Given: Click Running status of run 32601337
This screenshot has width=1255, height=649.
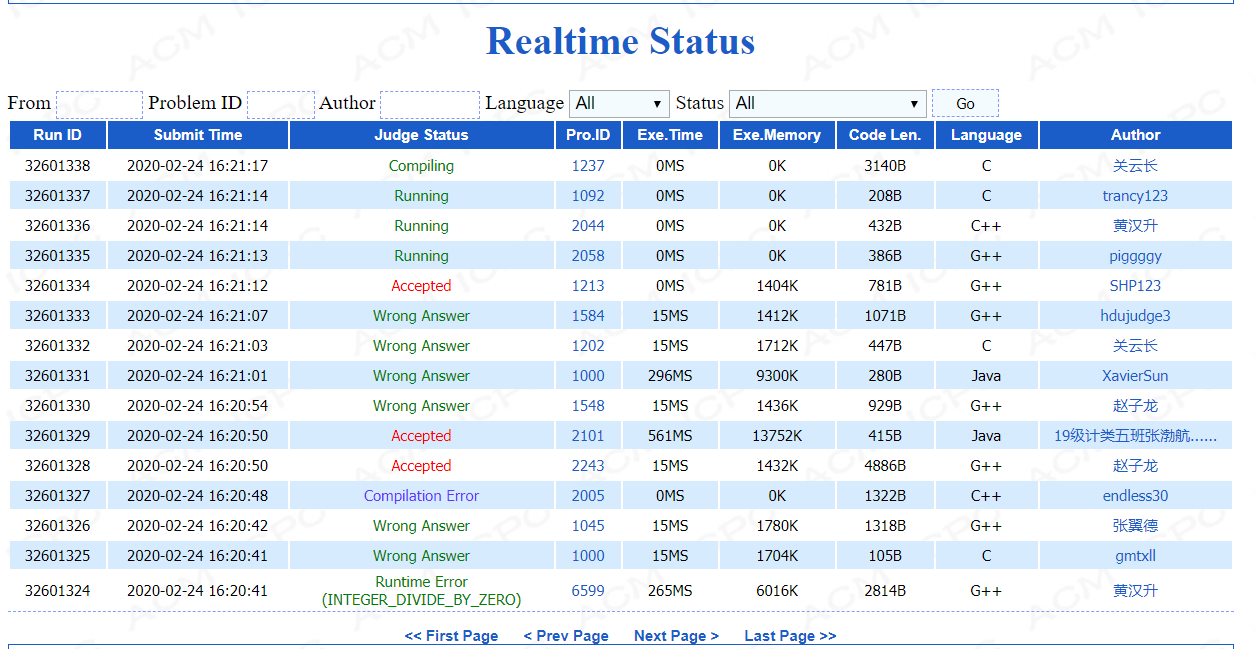Looking at the screenshot, I should (x=421, y=196).
